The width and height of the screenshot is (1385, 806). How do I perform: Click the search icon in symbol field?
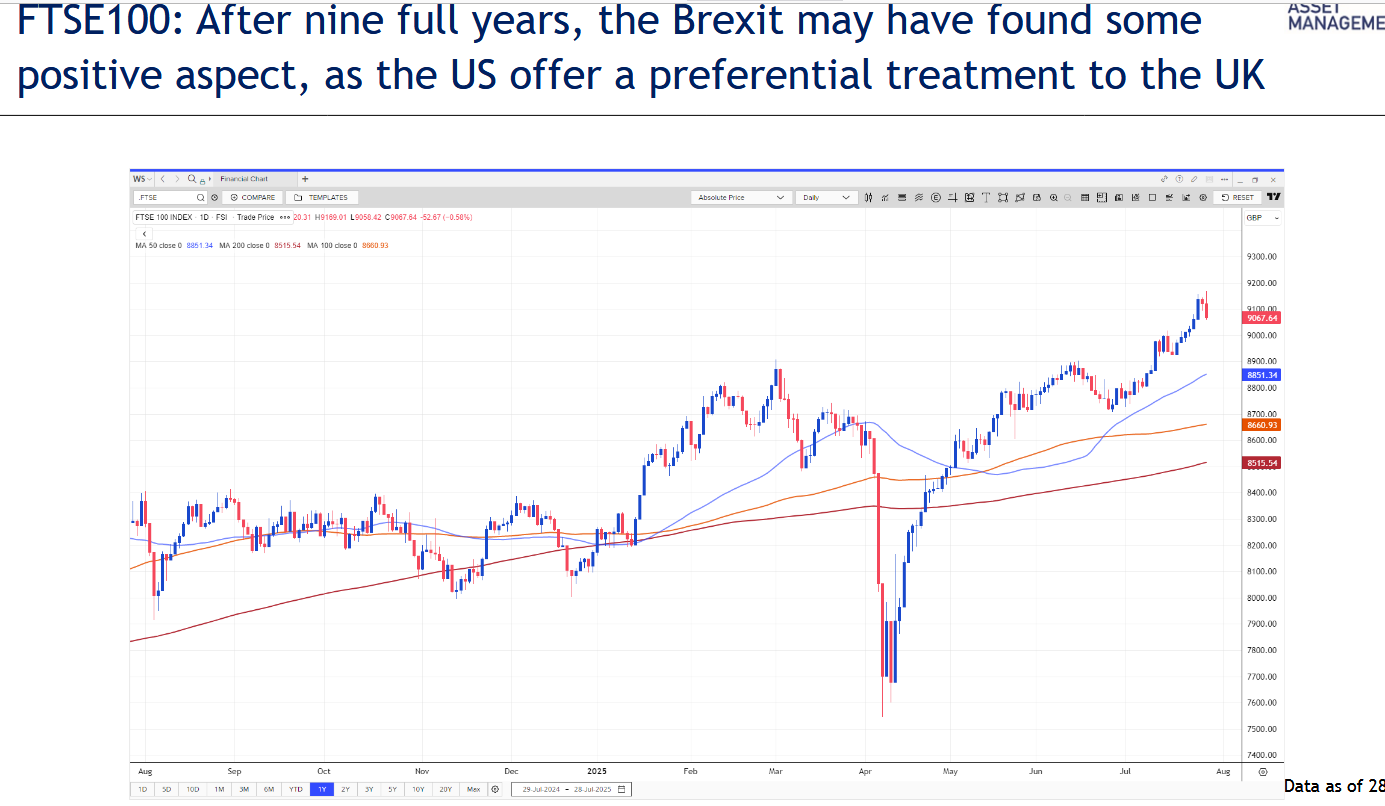pyautogui.click(x=200, y=197)
